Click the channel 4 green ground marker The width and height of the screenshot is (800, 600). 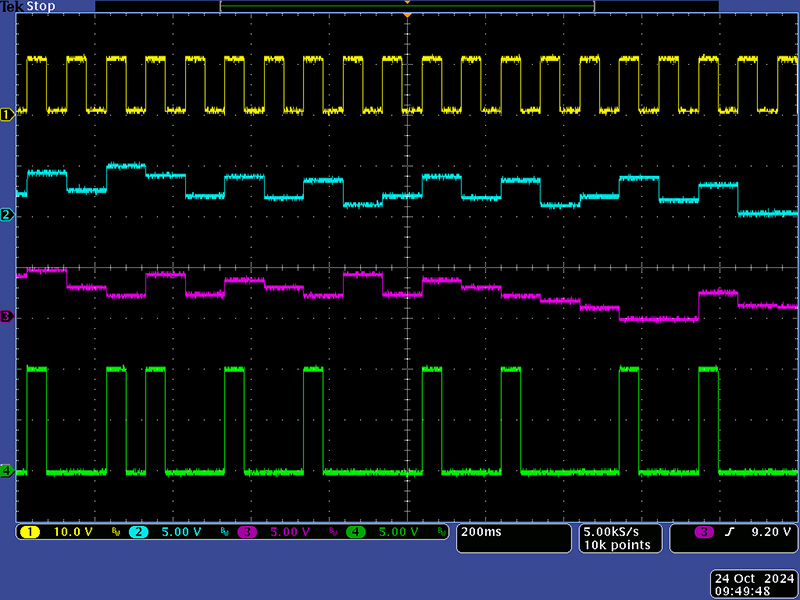[x=7, y=471]
